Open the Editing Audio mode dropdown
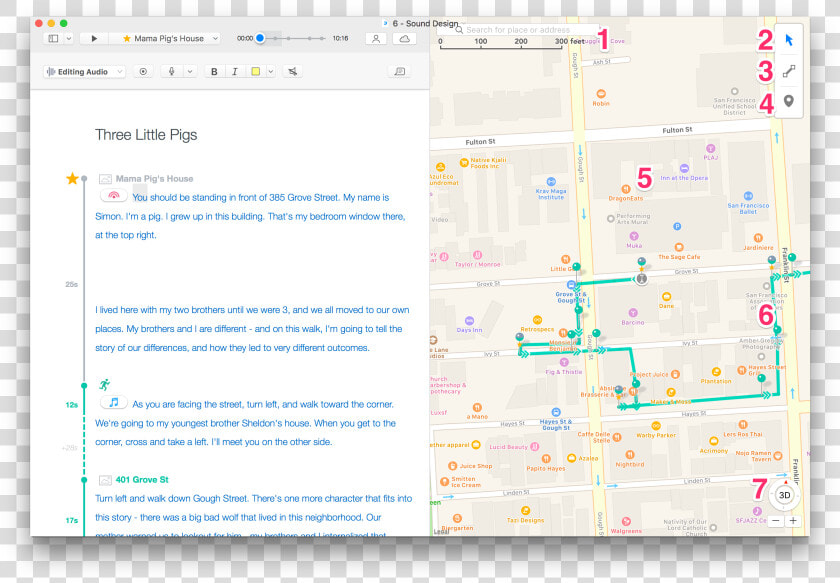840x583 pixels. (x=84, y=71)
